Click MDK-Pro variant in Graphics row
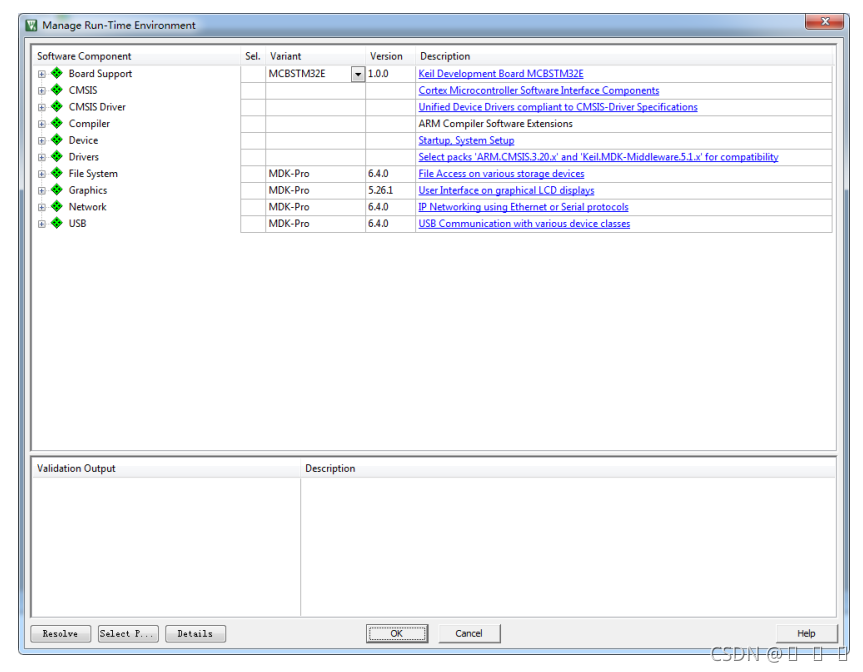The image size is (863, 672). (289, 190)
